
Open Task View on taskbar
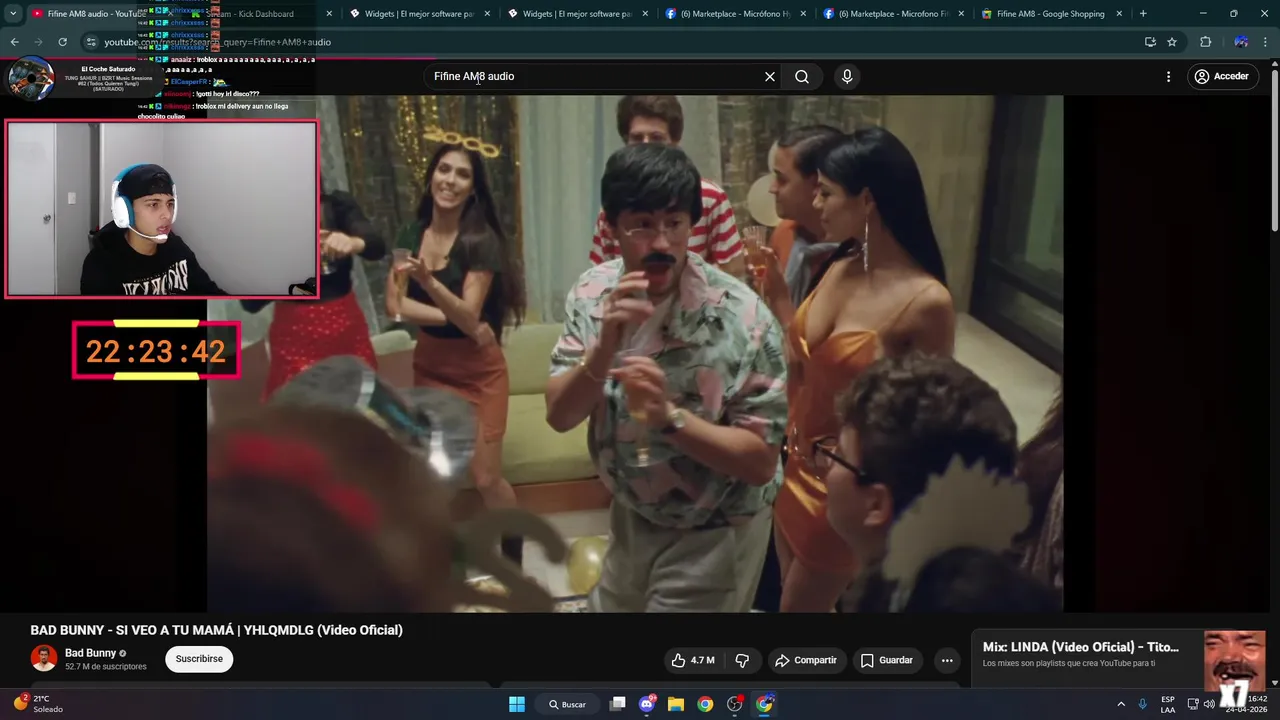click(618, 704)
